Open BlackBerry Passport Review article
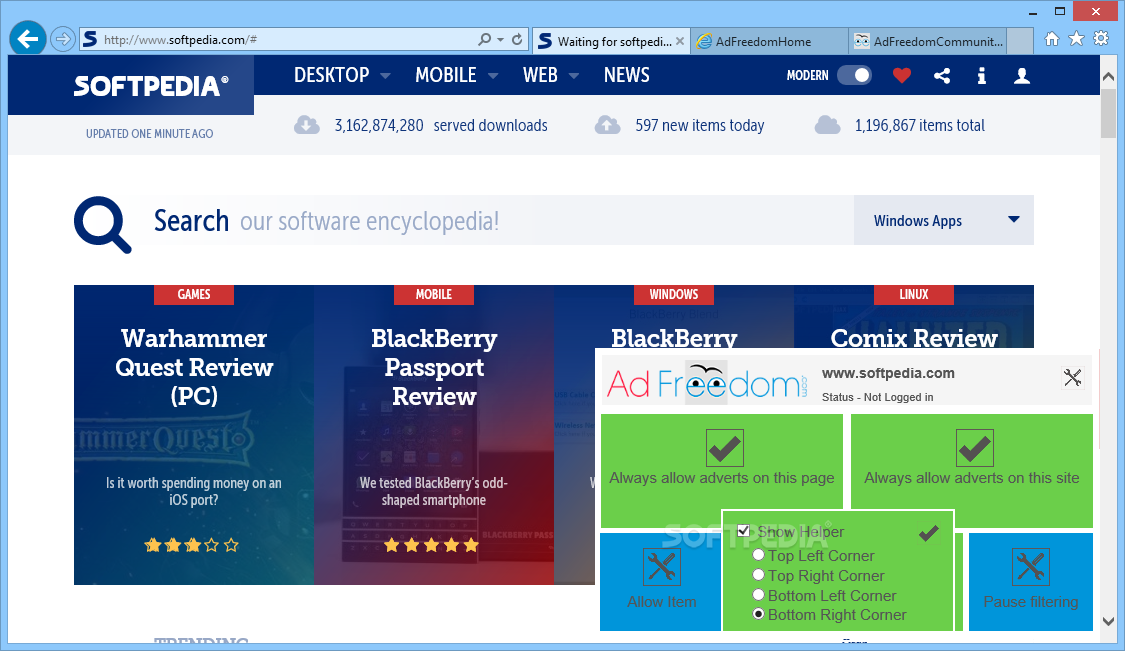Viewport: 1125px width, 651px height. (434, 367)
